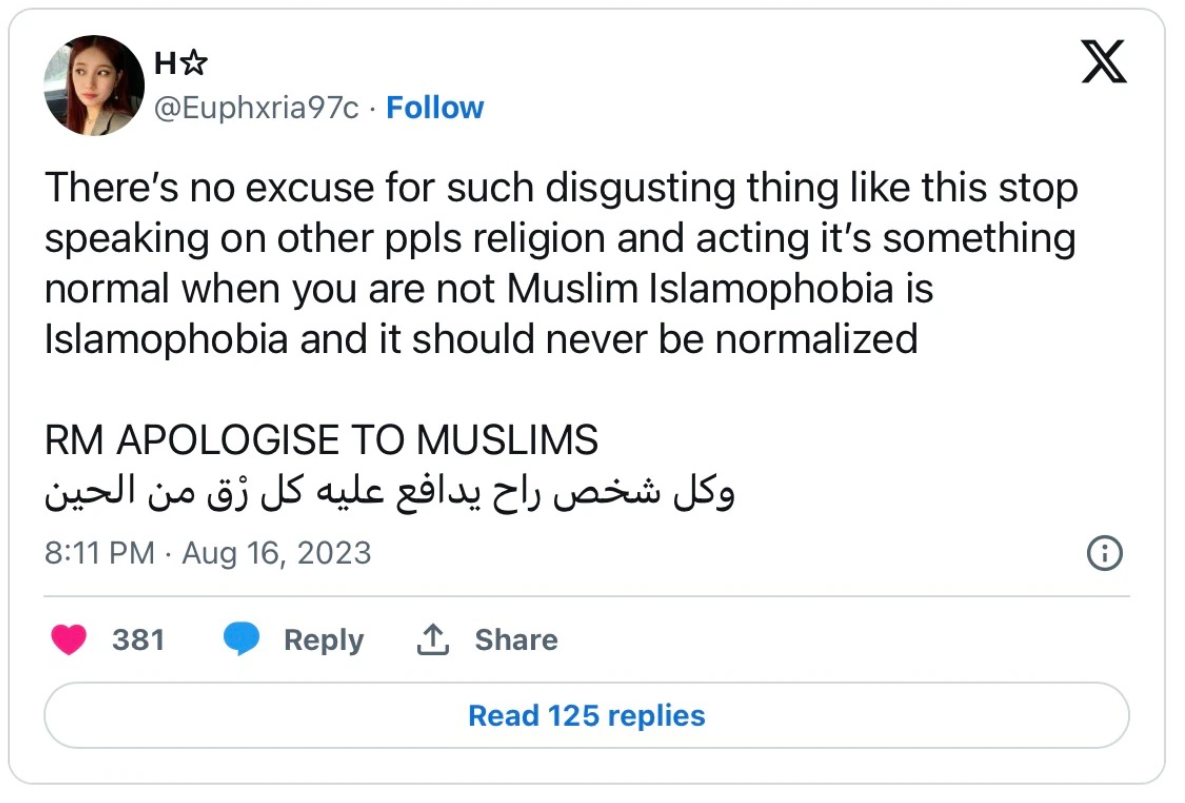
Task: Open the @Euphxria97c handle link
Action: (x=255, y=108)
